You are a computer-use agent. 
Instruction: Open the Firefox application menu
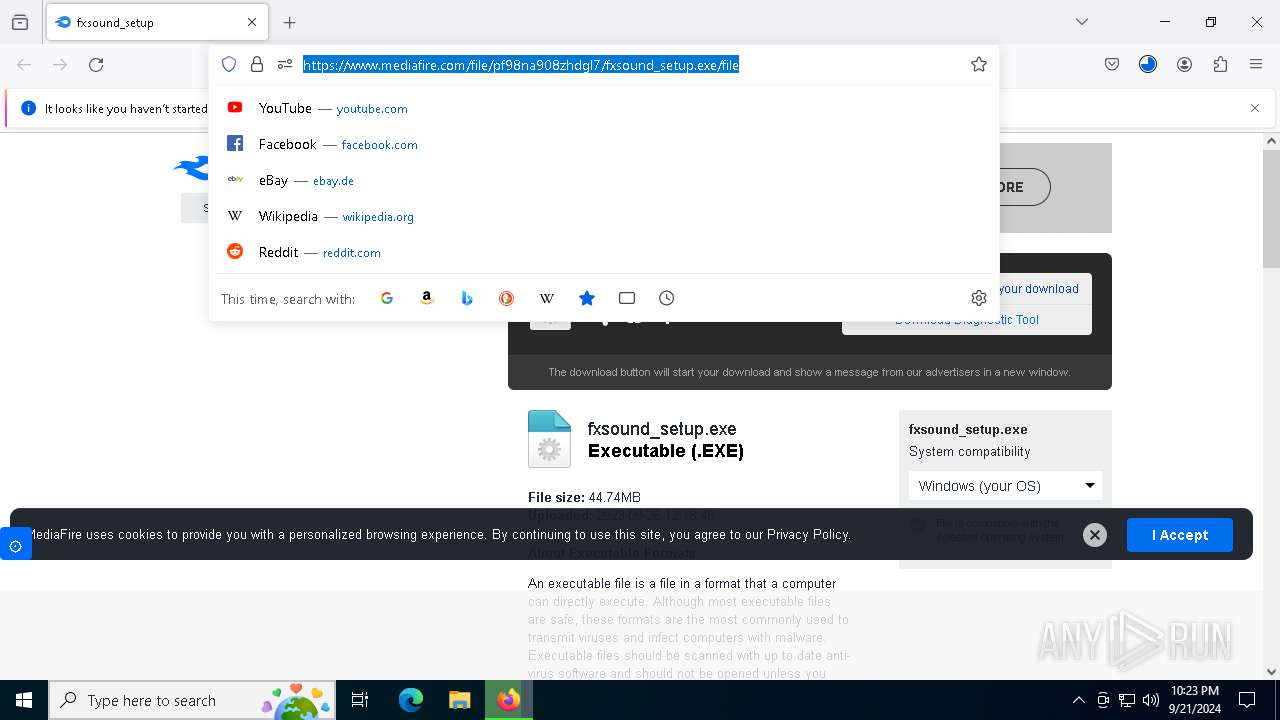(x=1256, y=64)
